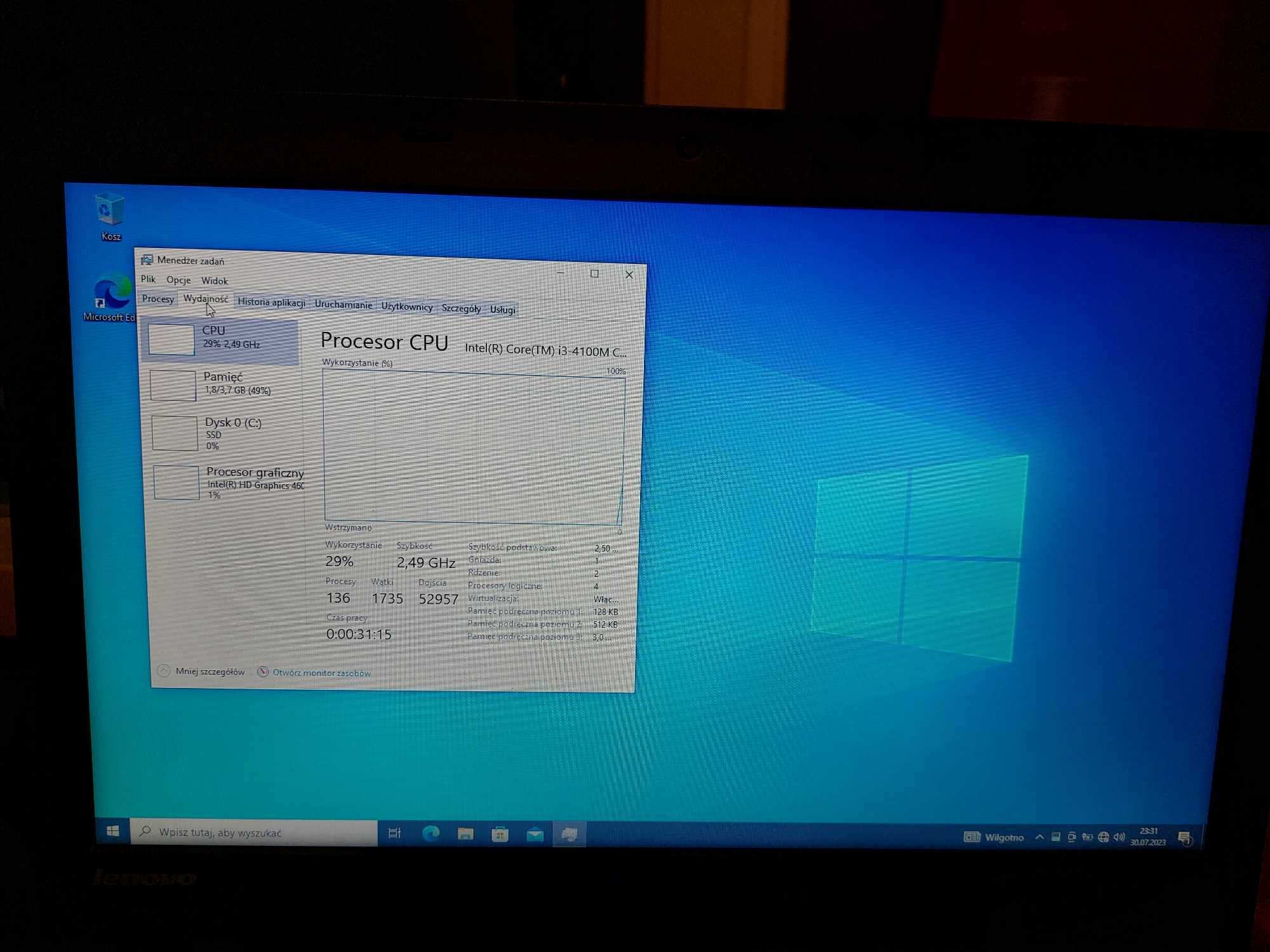
Task: Open File Explorer from the taskbar
Action: pyautogui.click(x=465, y=834)
